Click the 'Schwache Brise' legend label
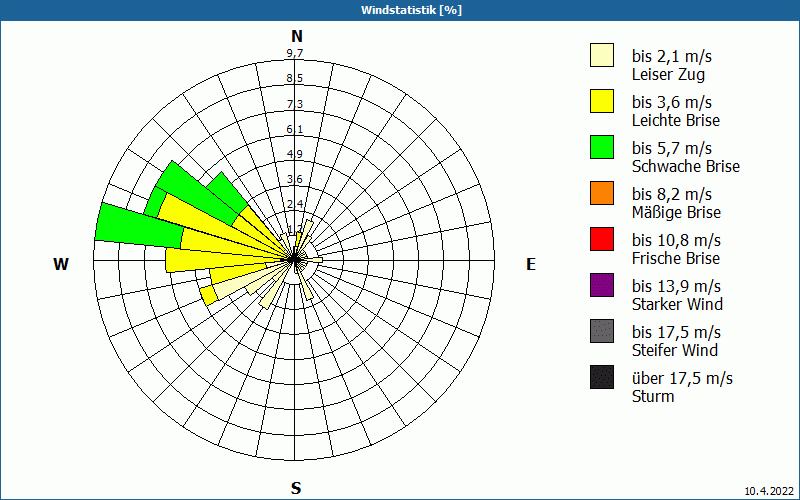Screen dimensions: 800x500 tap(685, 166)
